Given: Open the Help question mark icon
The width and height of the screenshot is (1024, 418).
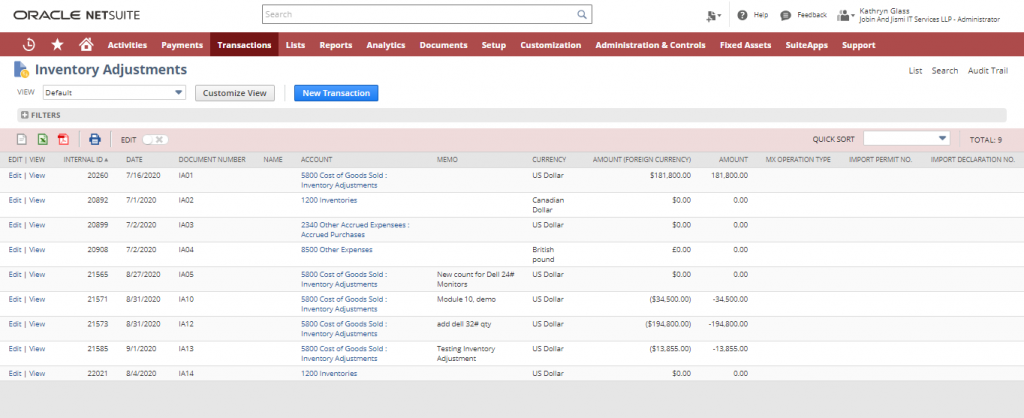Looking at the screenshot, I should pyautogui.click(x=742, y=16).
